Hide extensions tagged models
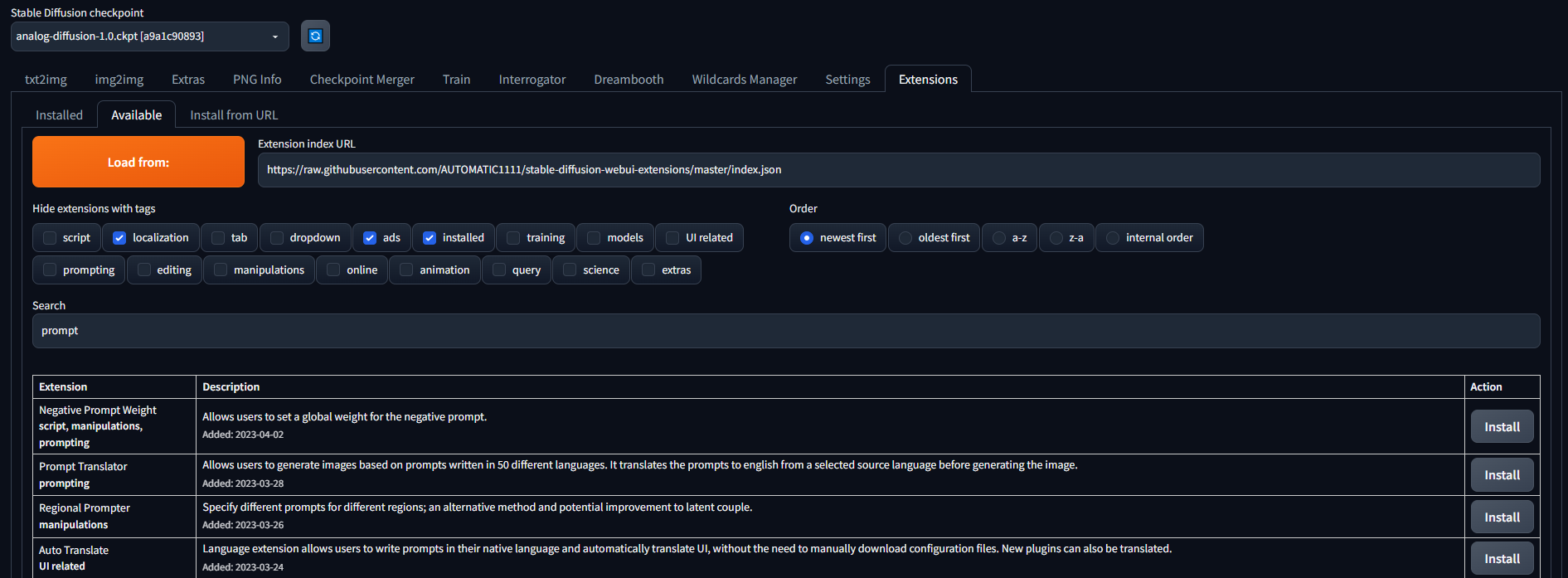This screenshot has height=578, width=1568. (594, 238)
